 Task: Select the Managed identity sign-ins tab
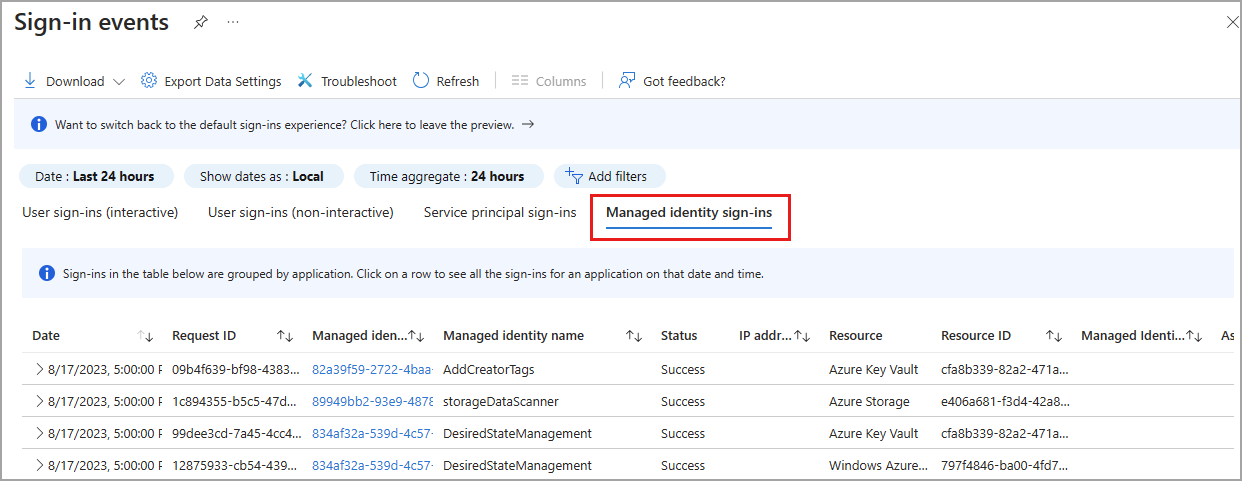pyautogui.click(x=689, y=213)
